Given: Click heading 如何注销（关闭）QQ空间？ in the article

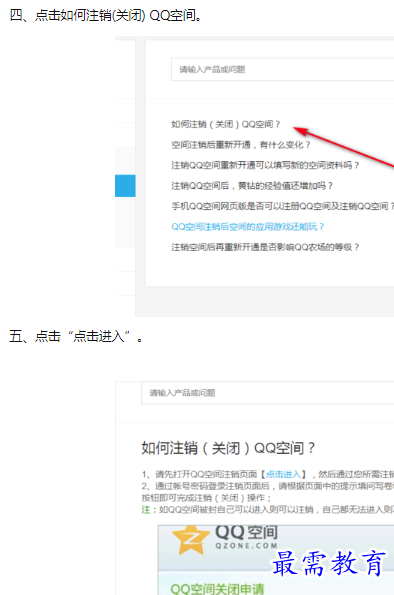Looking at the screenshot, I should click(x=228, y=448).
